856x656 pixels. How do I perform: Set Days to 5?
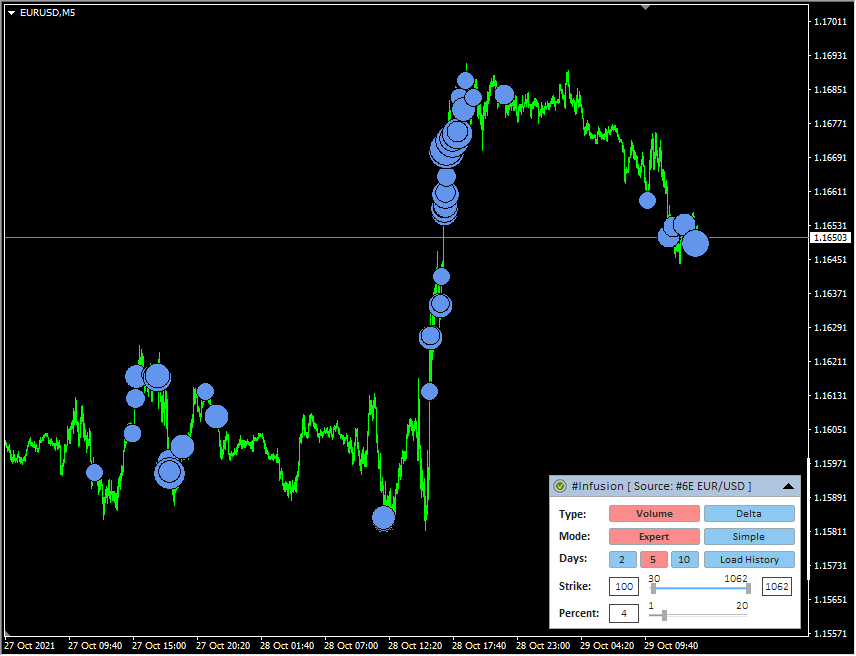pos(652,560)
